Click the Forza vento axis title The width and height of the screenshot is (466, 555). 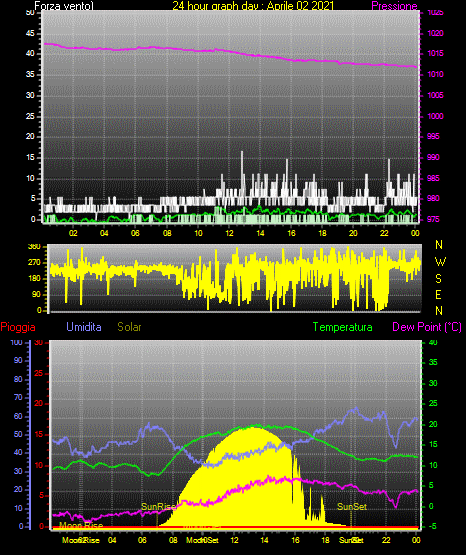(x=64, y=6)
